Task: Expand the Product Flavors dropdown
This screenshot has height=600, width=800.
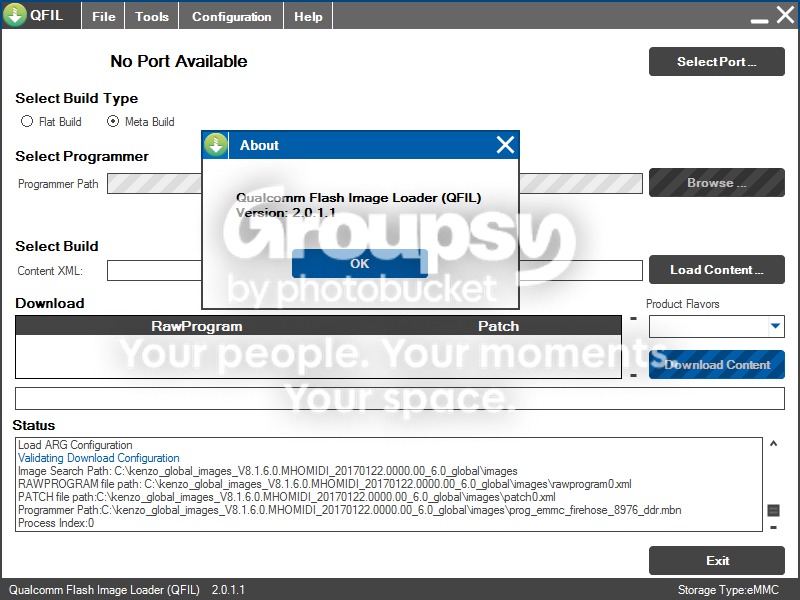Action: pyautogui.click(x=776, y=326)
